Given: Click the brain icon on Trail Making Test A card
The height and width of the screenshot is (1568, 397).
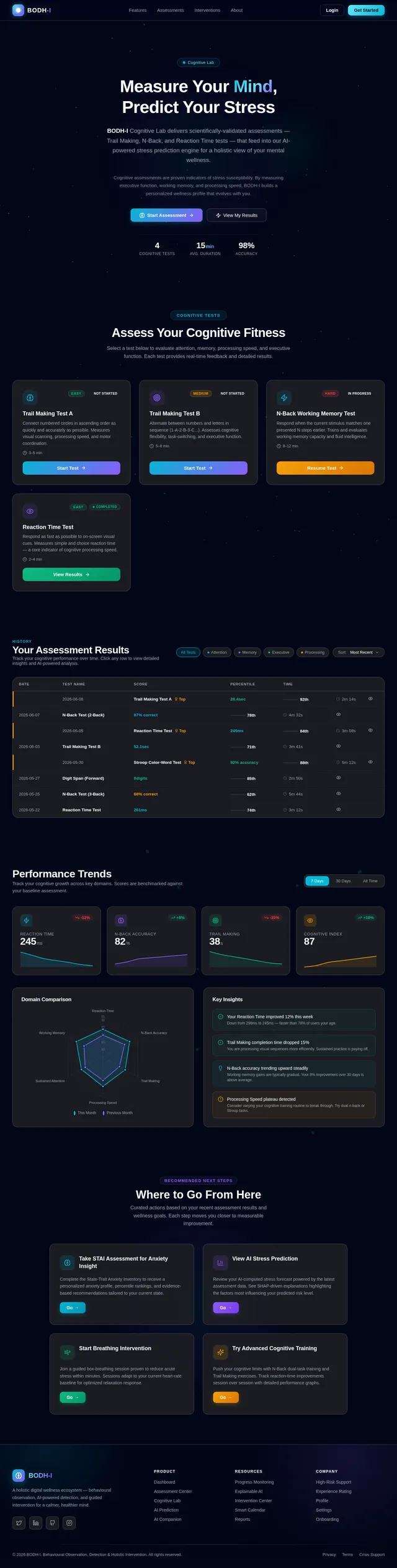Looking at the screenshot, I should pos(30,397).
